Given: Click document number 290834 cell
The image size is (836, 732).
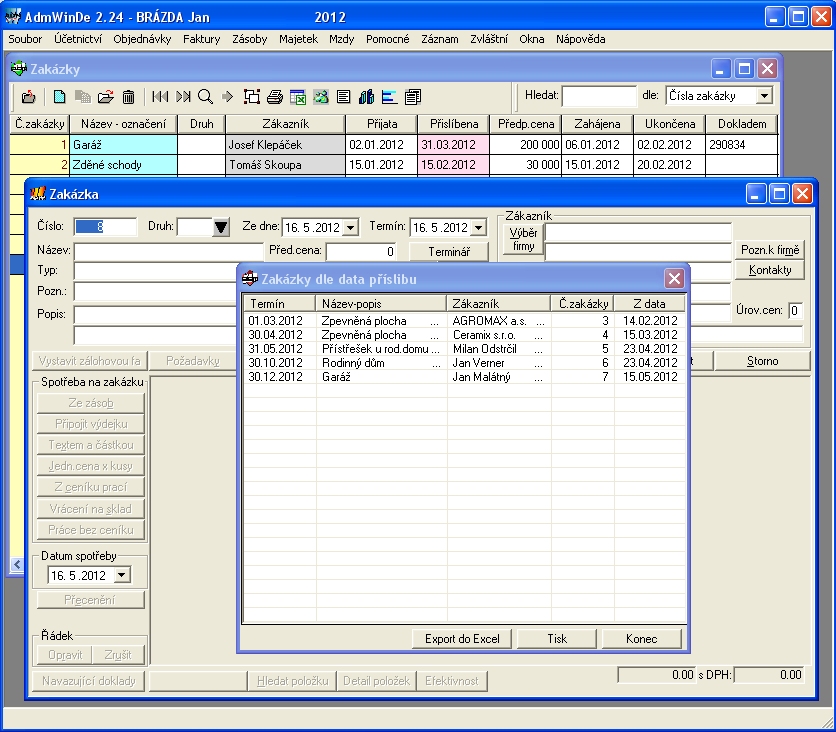Looking at the screenshot, I should click(x=741, y=144).
